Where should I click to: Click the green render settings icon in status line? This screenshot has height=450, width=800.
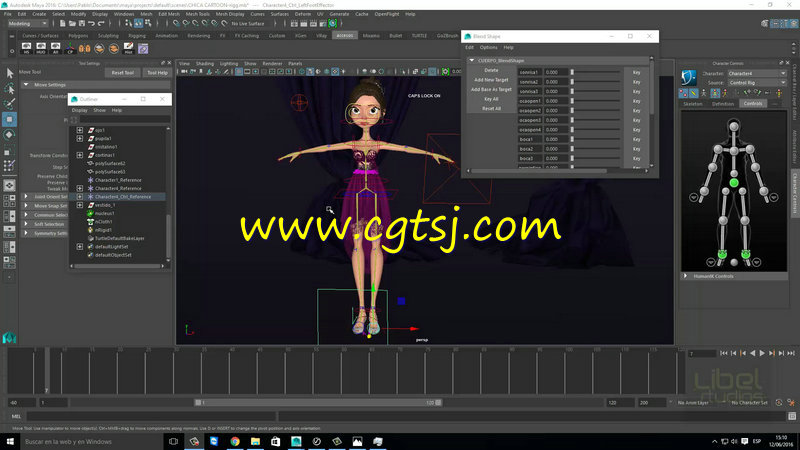pos(333,23)
